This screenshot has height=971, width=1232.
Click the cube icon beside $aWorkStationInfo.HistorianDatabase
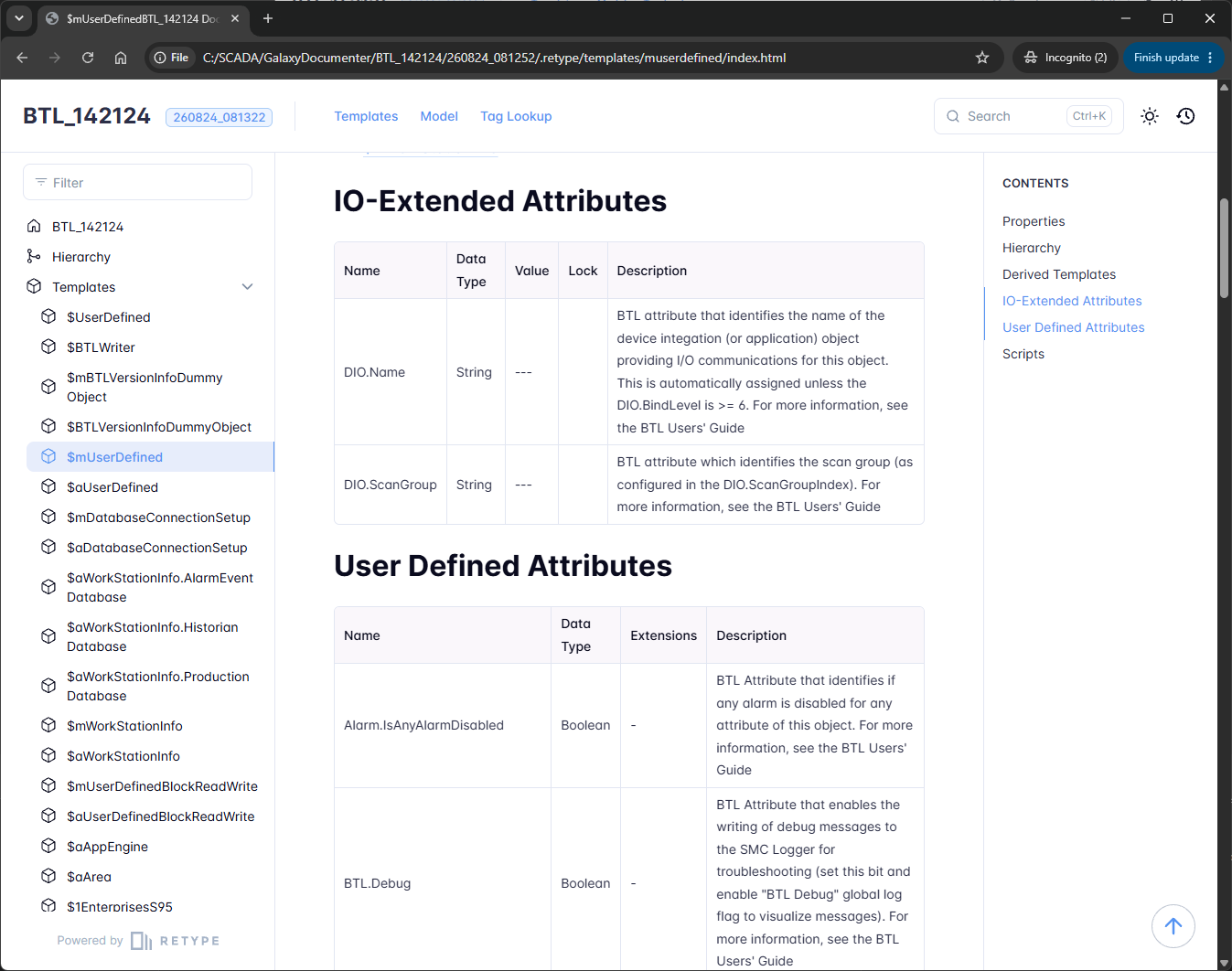coord(48,636)
